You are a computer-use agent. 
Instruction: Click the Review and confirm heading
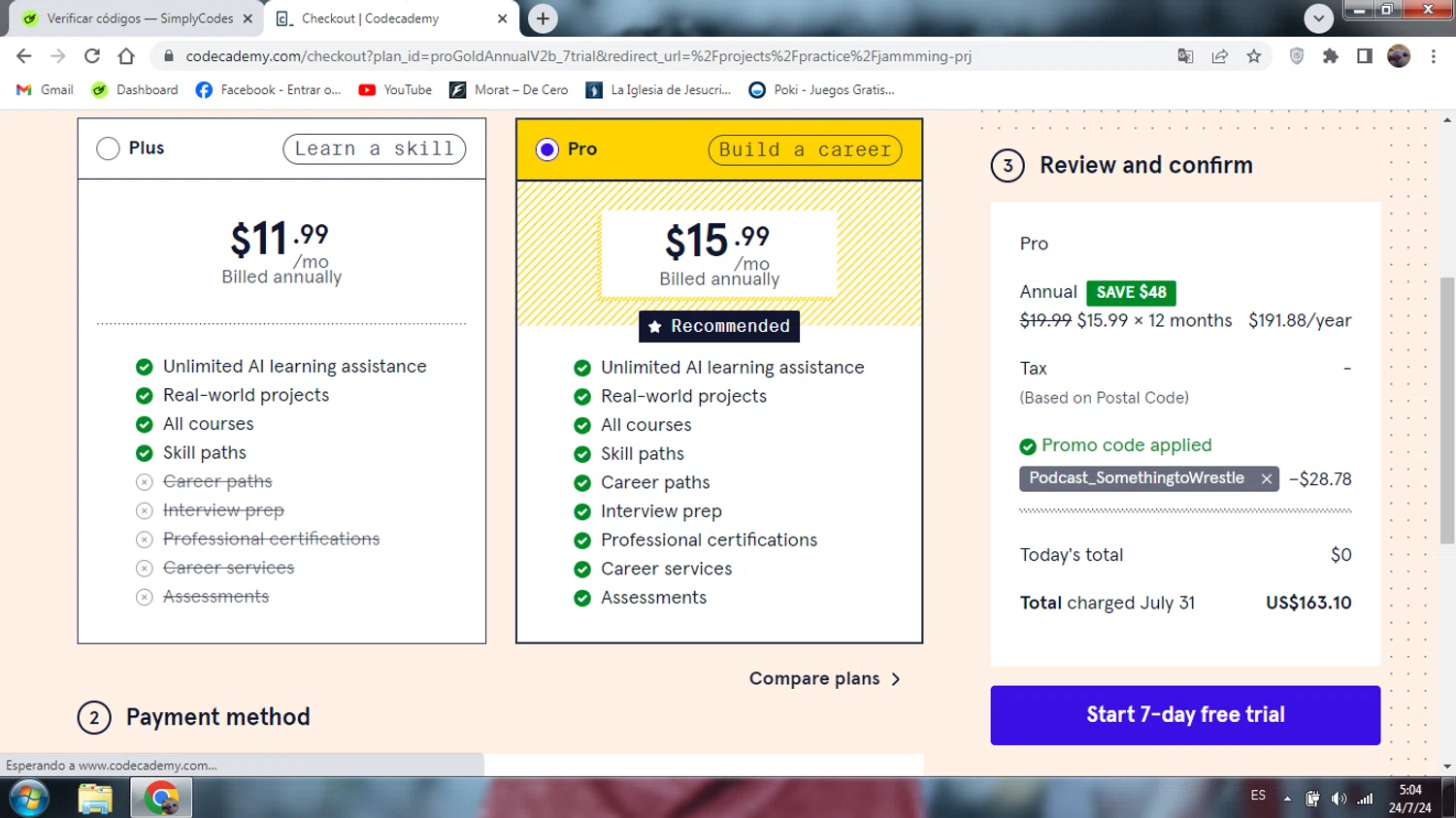1145,165
